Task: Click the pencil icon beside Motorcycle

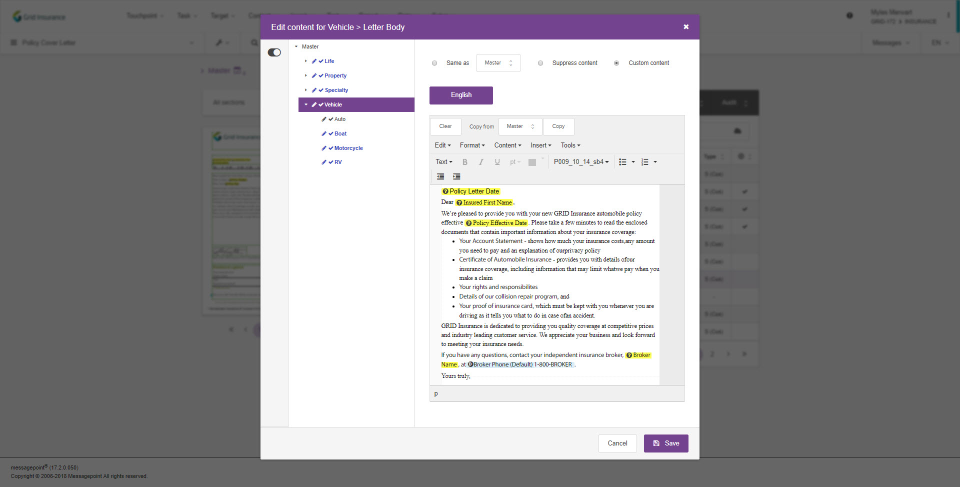Action: [x=324, y=148]
